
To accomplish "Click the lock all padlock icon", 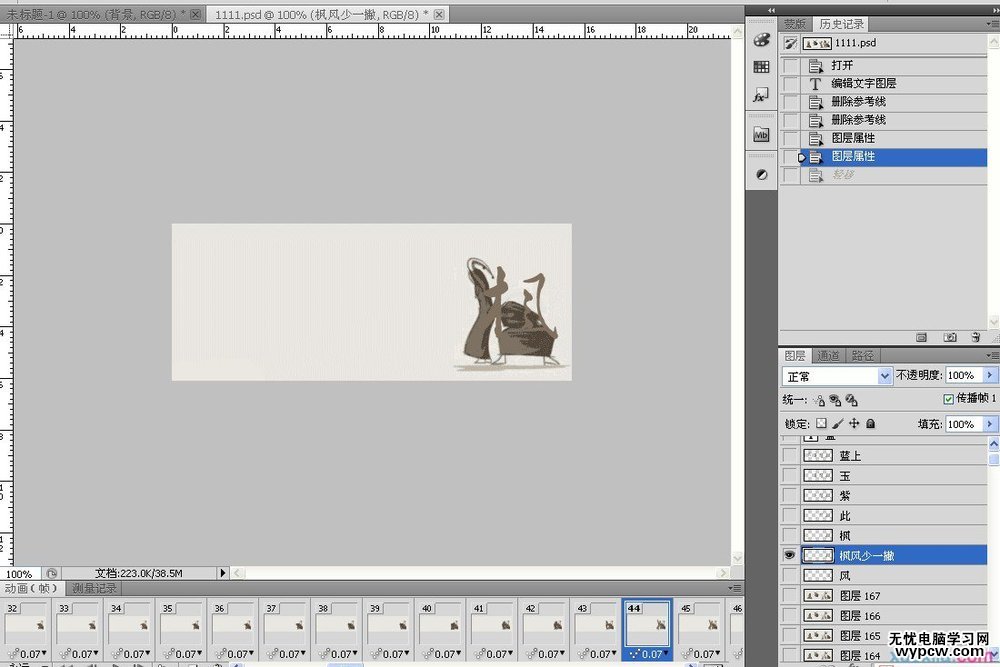I will tap(870, 424).
